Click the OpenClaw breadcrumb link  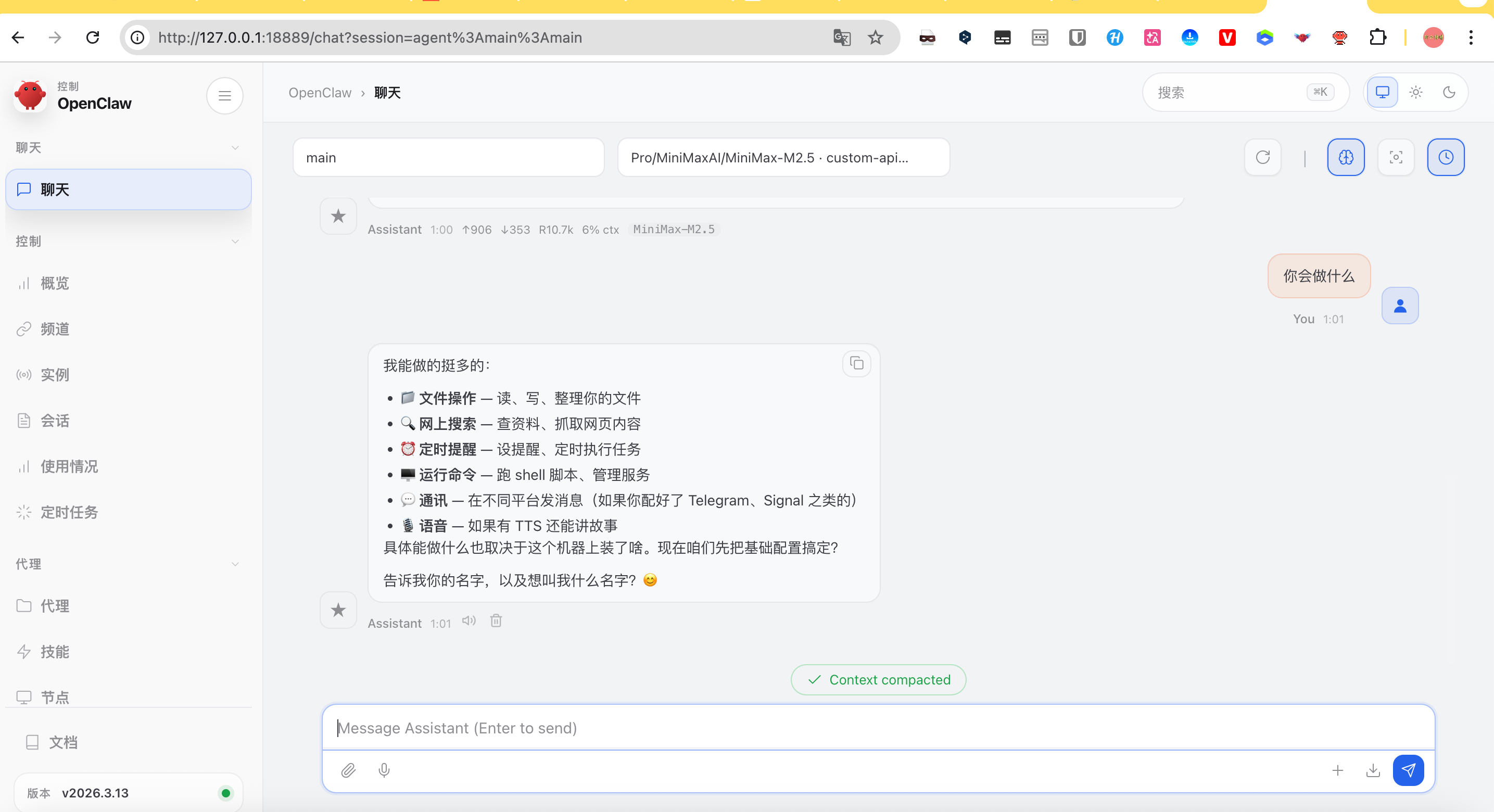click(x=320, y=93)
